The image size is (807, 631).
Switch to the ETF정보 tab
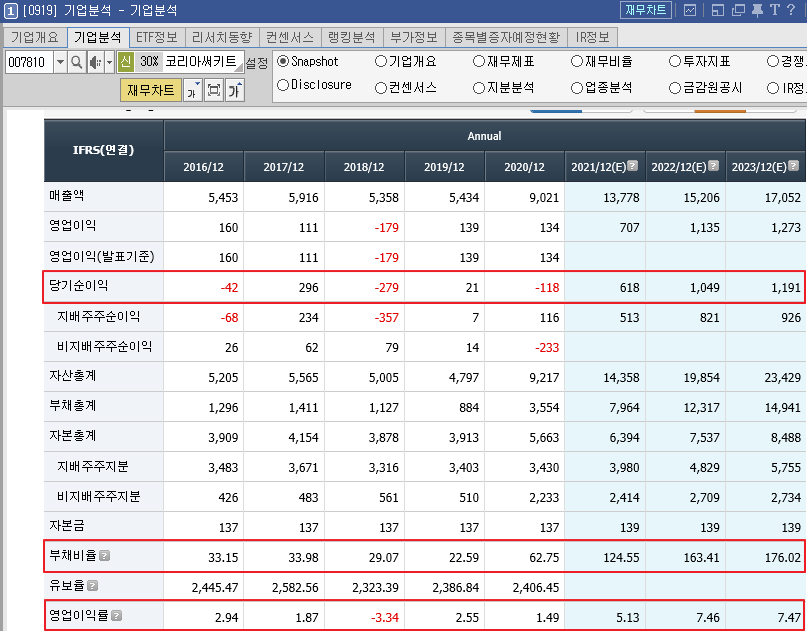(x=157, y=37)
